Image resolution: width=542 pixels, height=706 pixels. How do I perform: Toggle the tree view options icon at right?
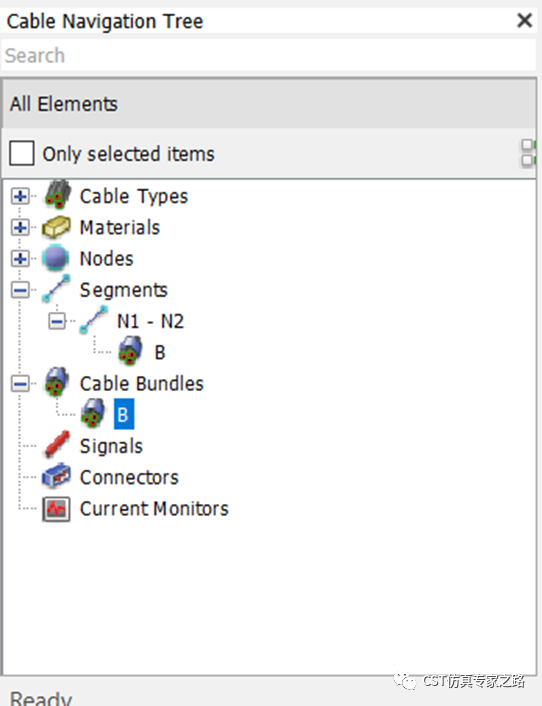point(528,153)
